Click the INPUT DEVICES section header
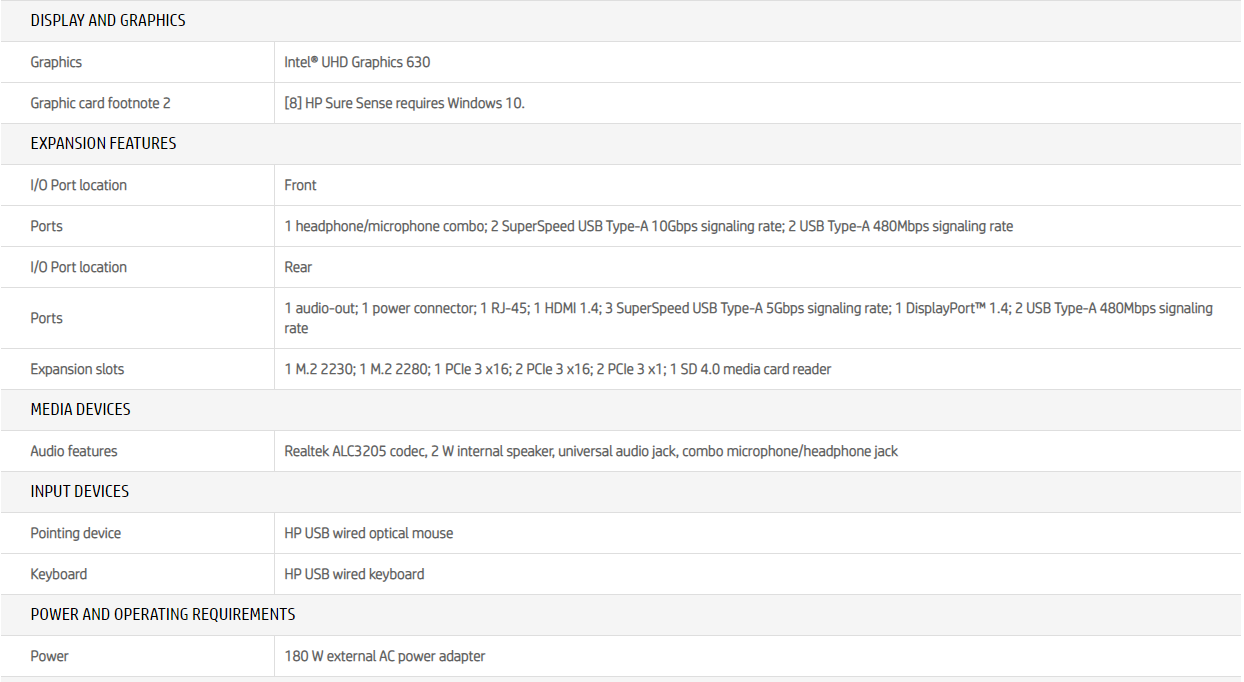 pos(80,491)
